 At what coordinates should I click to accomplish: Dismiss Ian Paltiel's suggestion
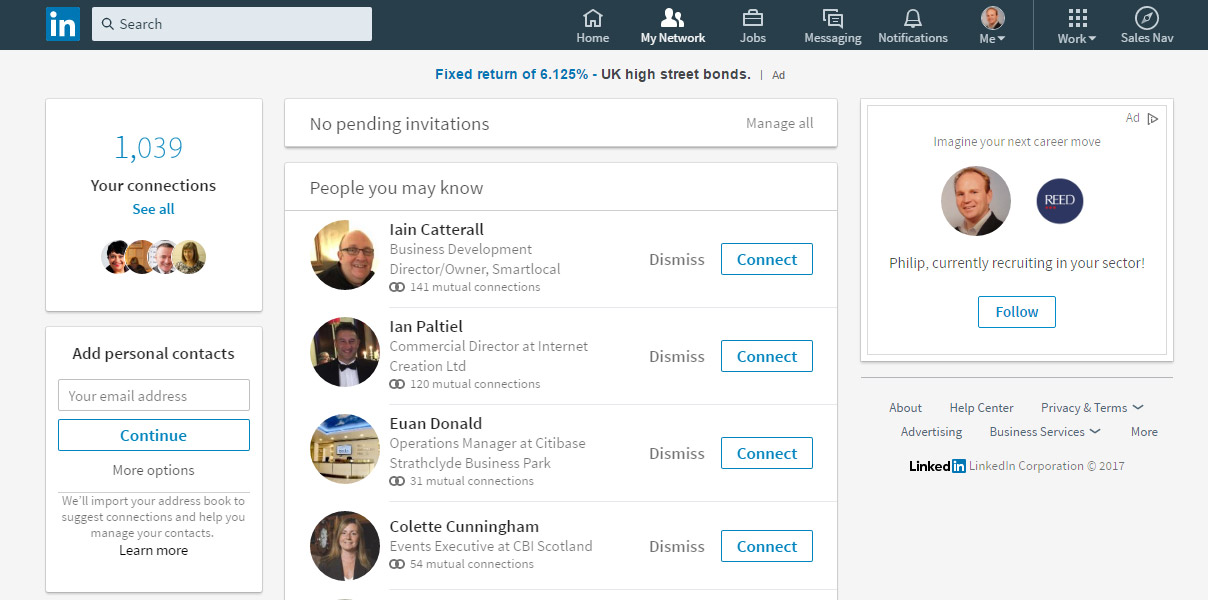[x=676, y=356]
